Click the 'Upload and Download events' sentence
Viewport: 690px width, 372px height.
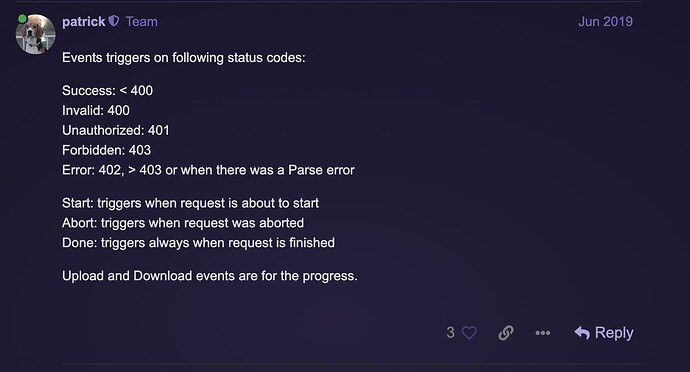tap(210, 276)
